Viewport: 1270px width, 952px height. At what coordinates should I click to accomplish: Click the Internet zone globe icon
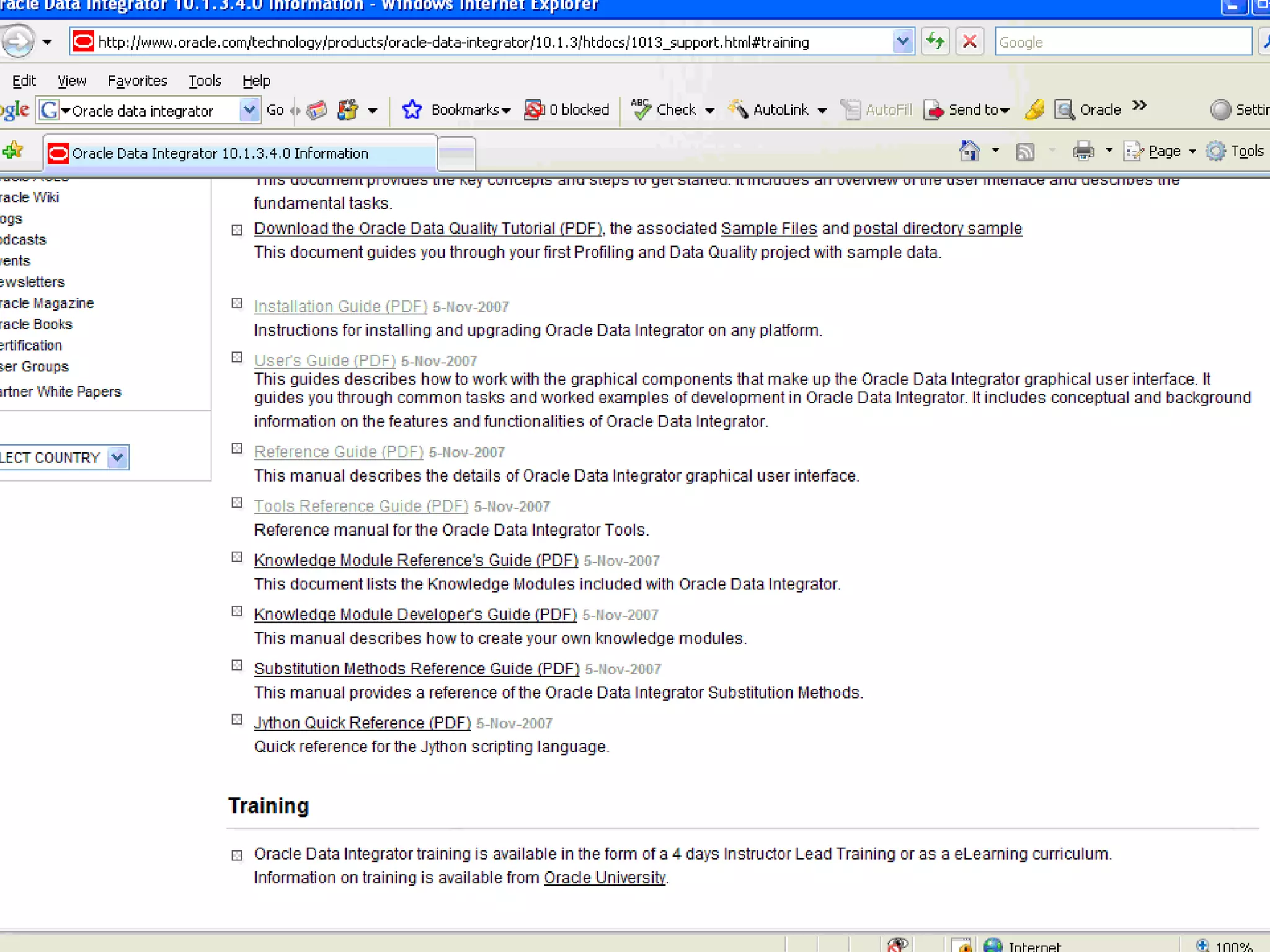tap(993, 945)
